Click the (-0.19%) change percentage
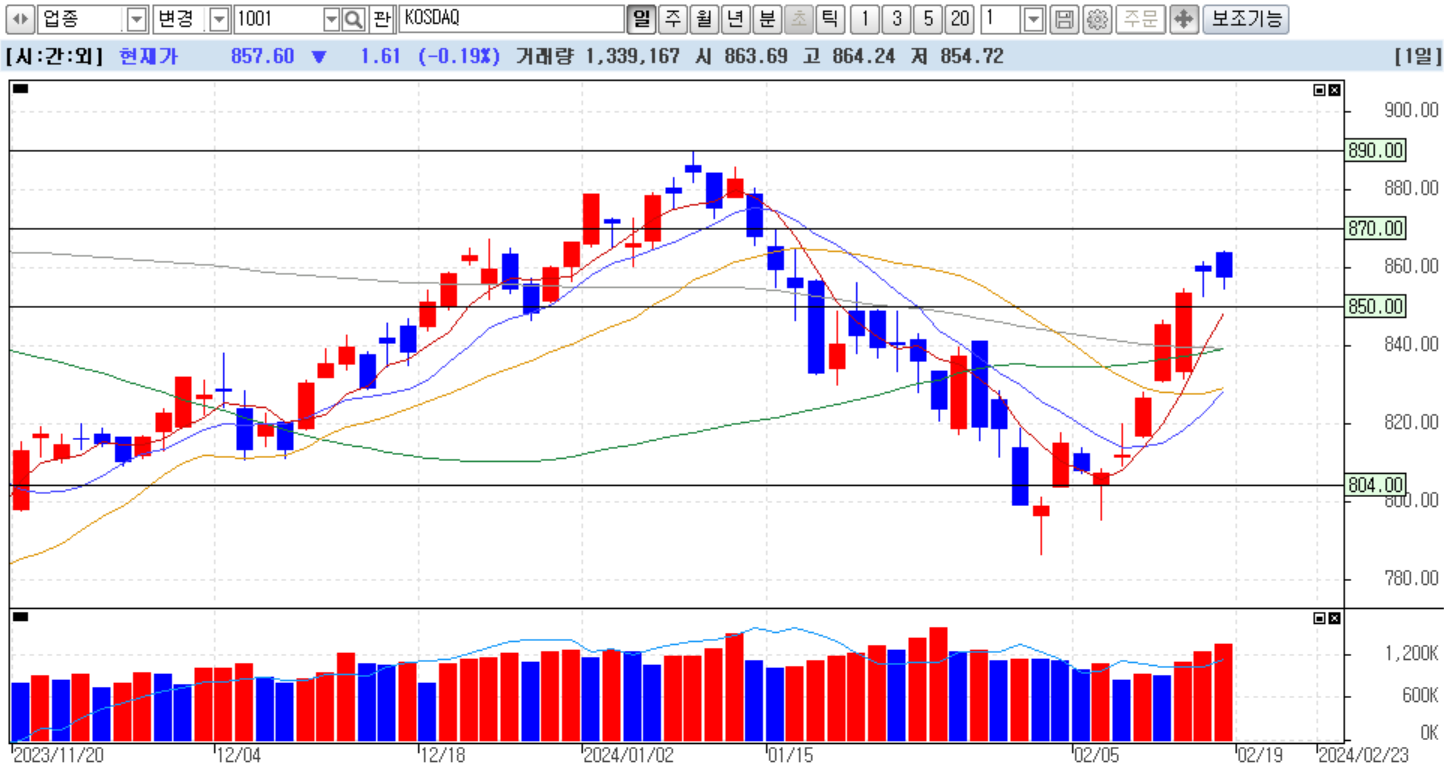Screen dimensions: 1444x768 pos(459,57)
